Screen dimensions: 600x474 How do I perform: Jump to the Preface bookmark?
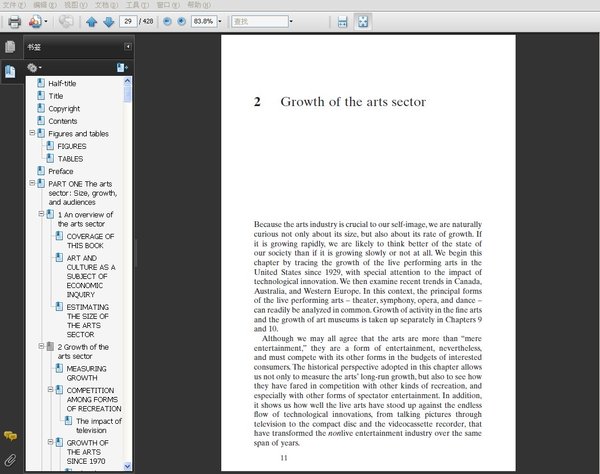point(60,171)
